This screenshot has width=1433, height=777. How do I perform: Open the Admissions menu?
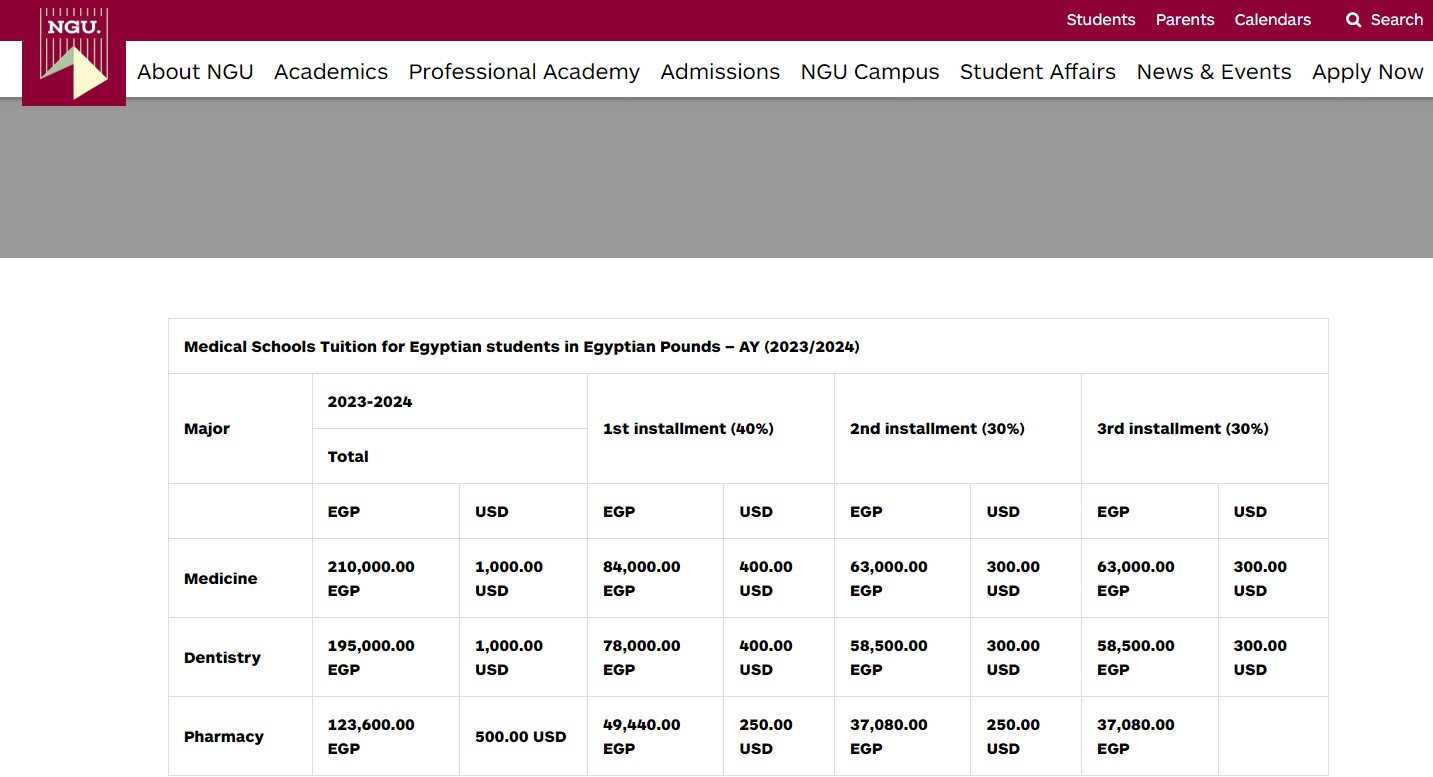(720, 72)
